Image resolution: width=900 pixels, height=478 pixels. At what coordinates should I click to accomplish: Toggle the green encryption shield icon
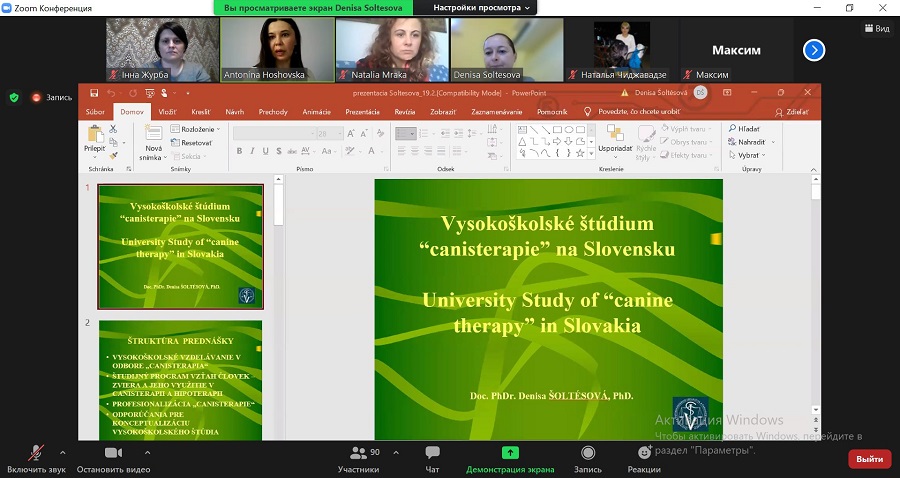(14, 97)
